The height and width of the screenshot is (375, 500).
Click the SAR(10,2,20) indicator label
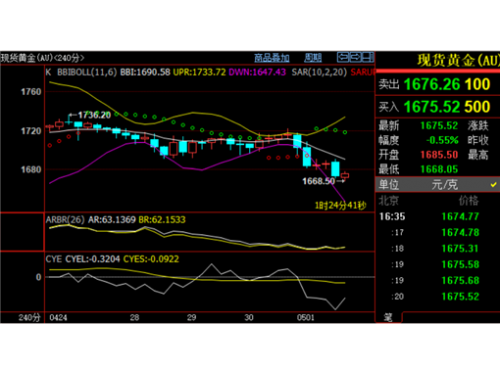319,72
